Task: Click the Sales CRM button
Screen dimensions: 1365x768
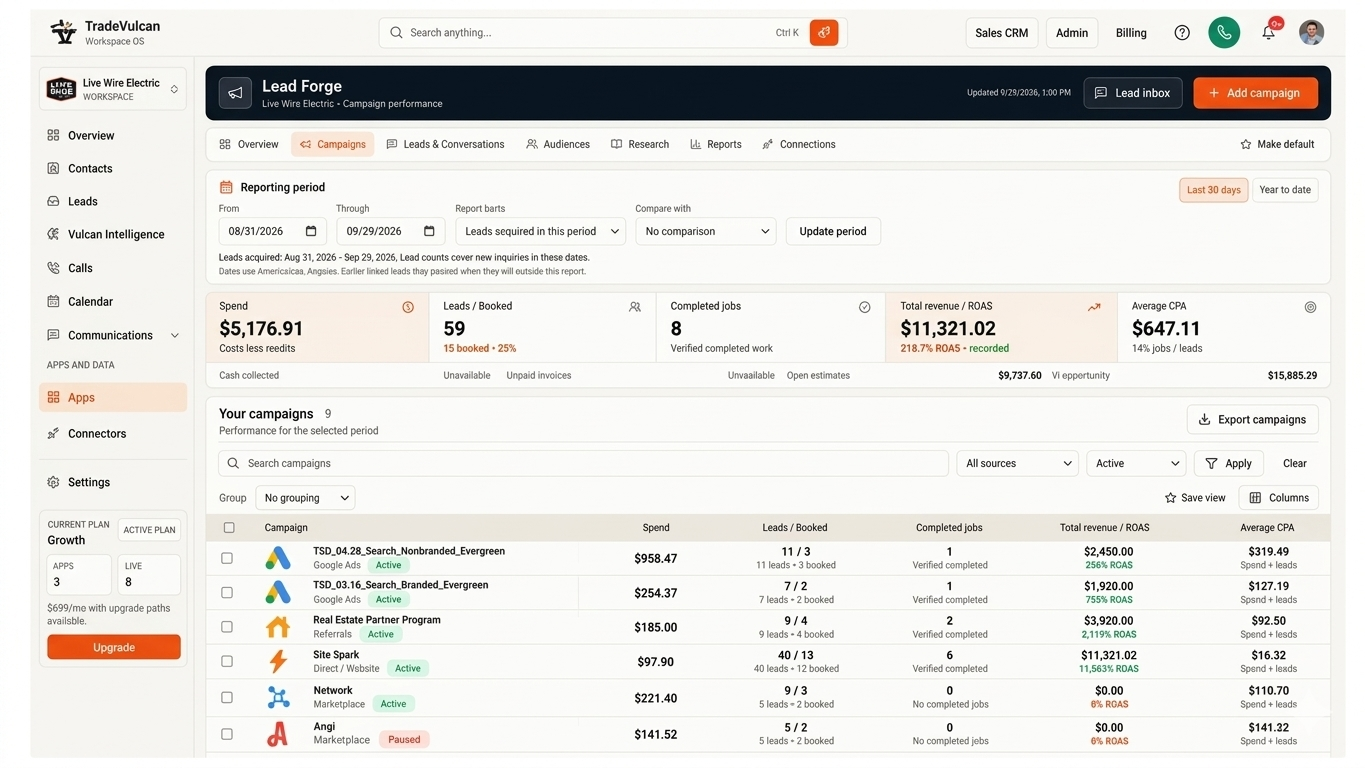Action: point(1001,33)
